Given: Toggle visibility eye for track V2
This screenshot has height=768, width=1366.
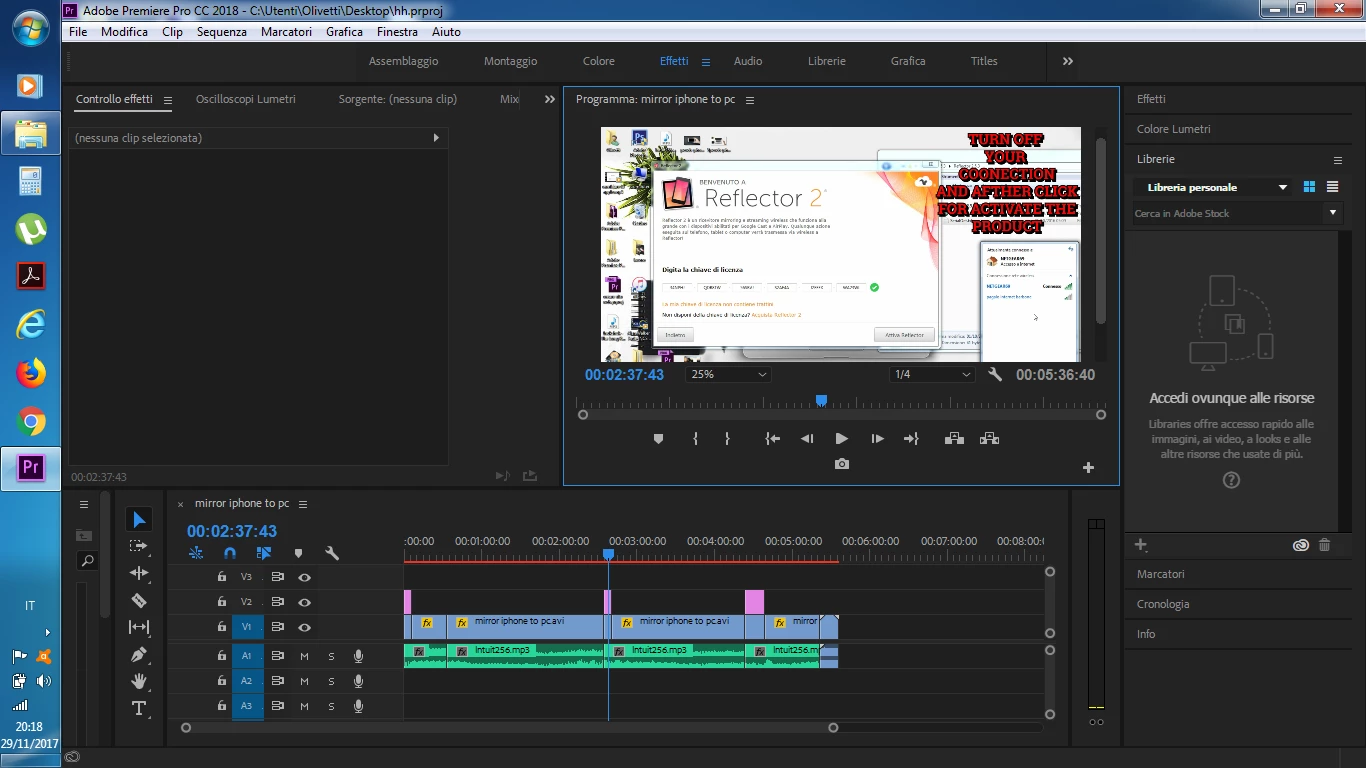Looking at the screenshot, I should coord(304,602).
